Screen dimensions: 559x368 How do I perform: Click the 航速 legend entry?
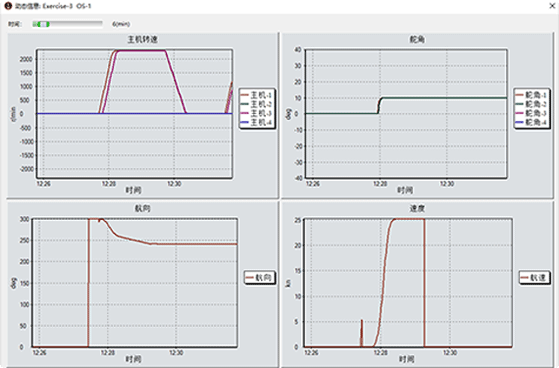[534, 277]
